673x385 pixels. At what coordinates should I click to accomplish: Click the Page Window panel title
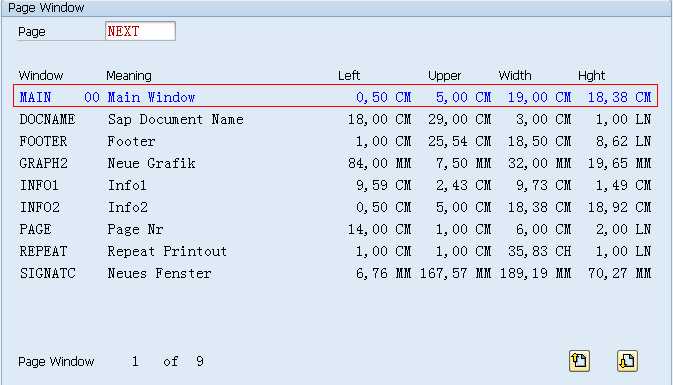[x=46, y=8]
